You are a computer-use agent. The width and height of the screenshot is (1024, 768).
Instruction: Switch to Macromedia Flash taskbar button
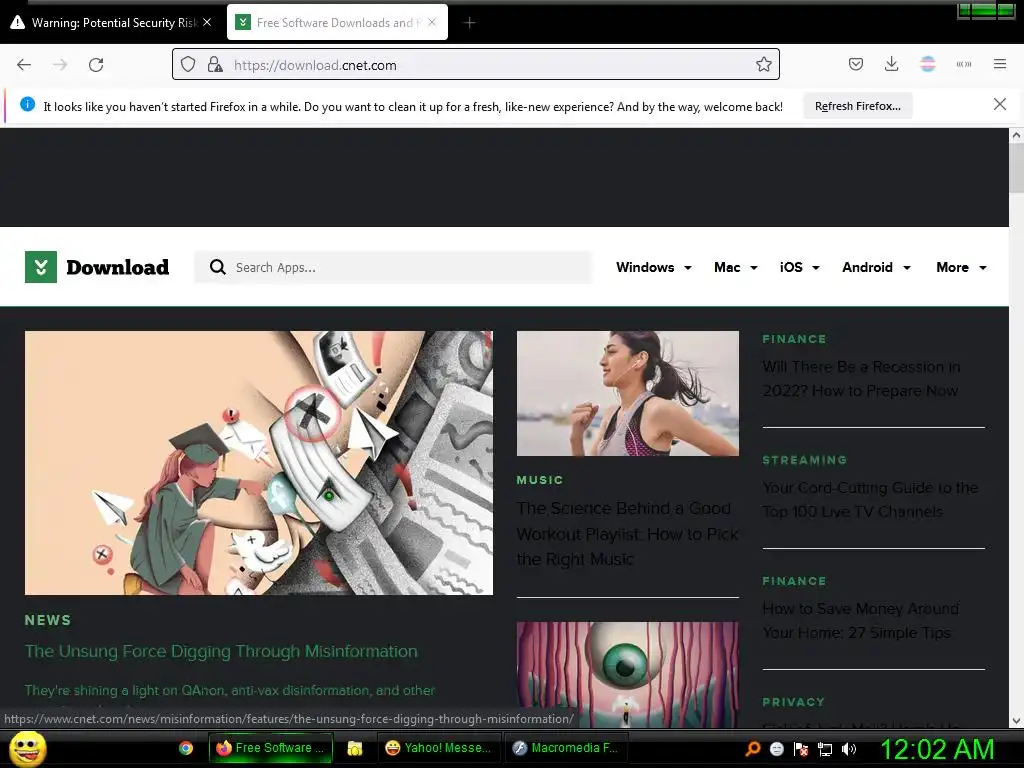click(x=566, y=748)
